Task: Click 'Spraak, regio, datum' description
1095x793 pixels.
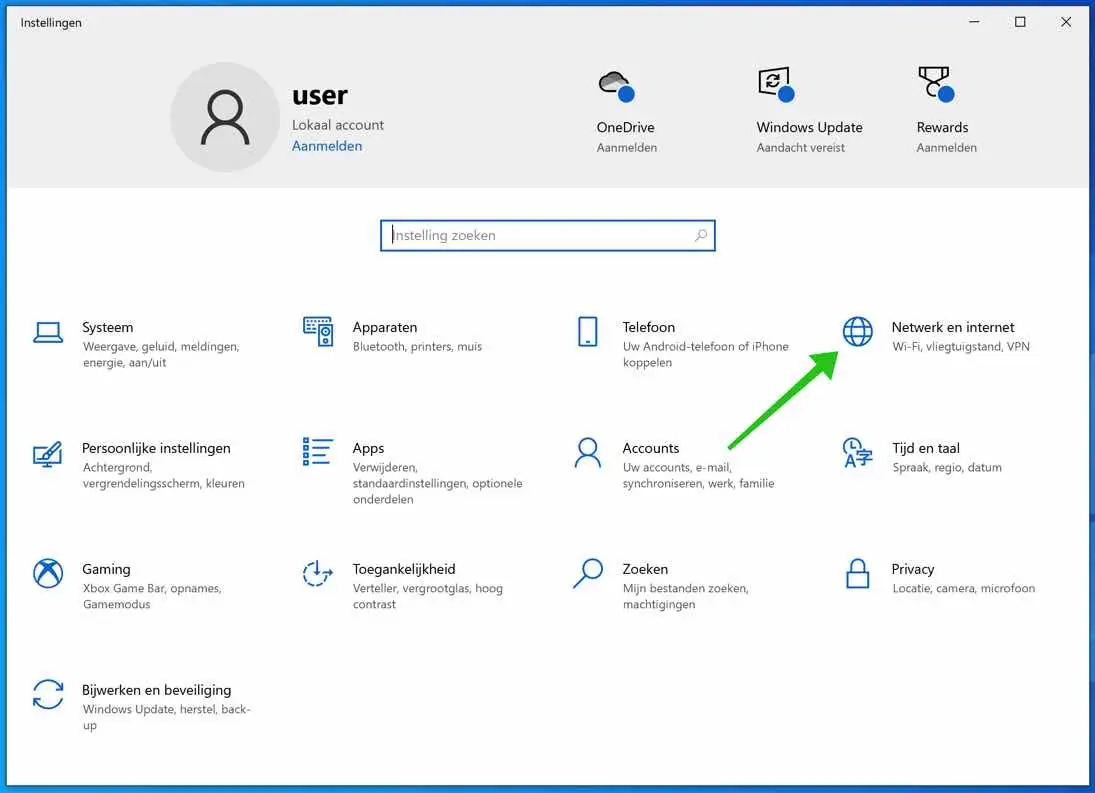Action: (x=947, y=467)
